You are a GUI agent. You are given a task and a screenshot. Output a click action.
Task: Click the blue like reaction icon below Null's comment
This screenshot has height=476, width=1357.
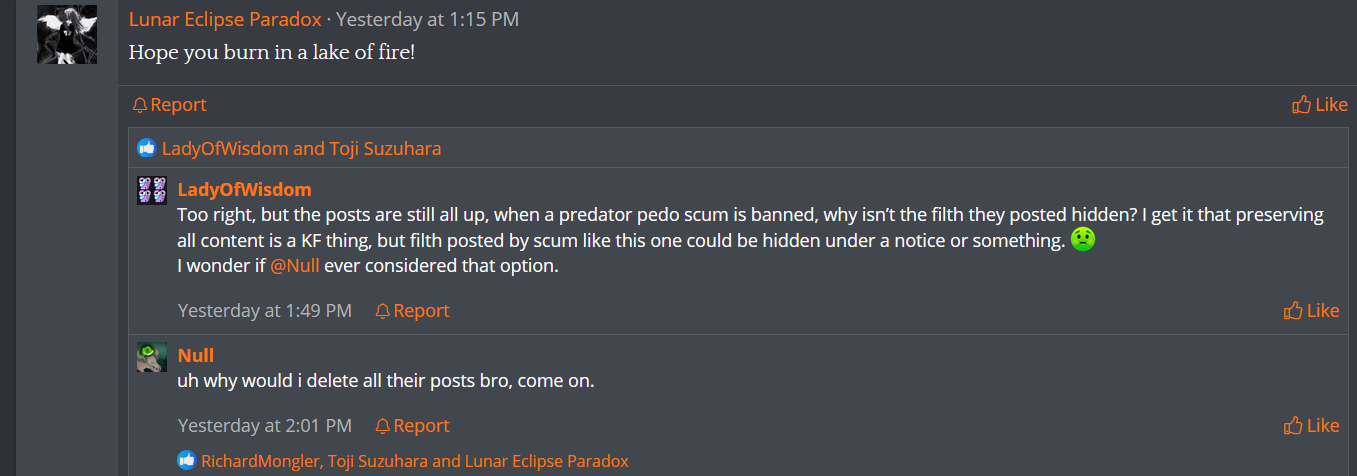[x=187, y=461]
